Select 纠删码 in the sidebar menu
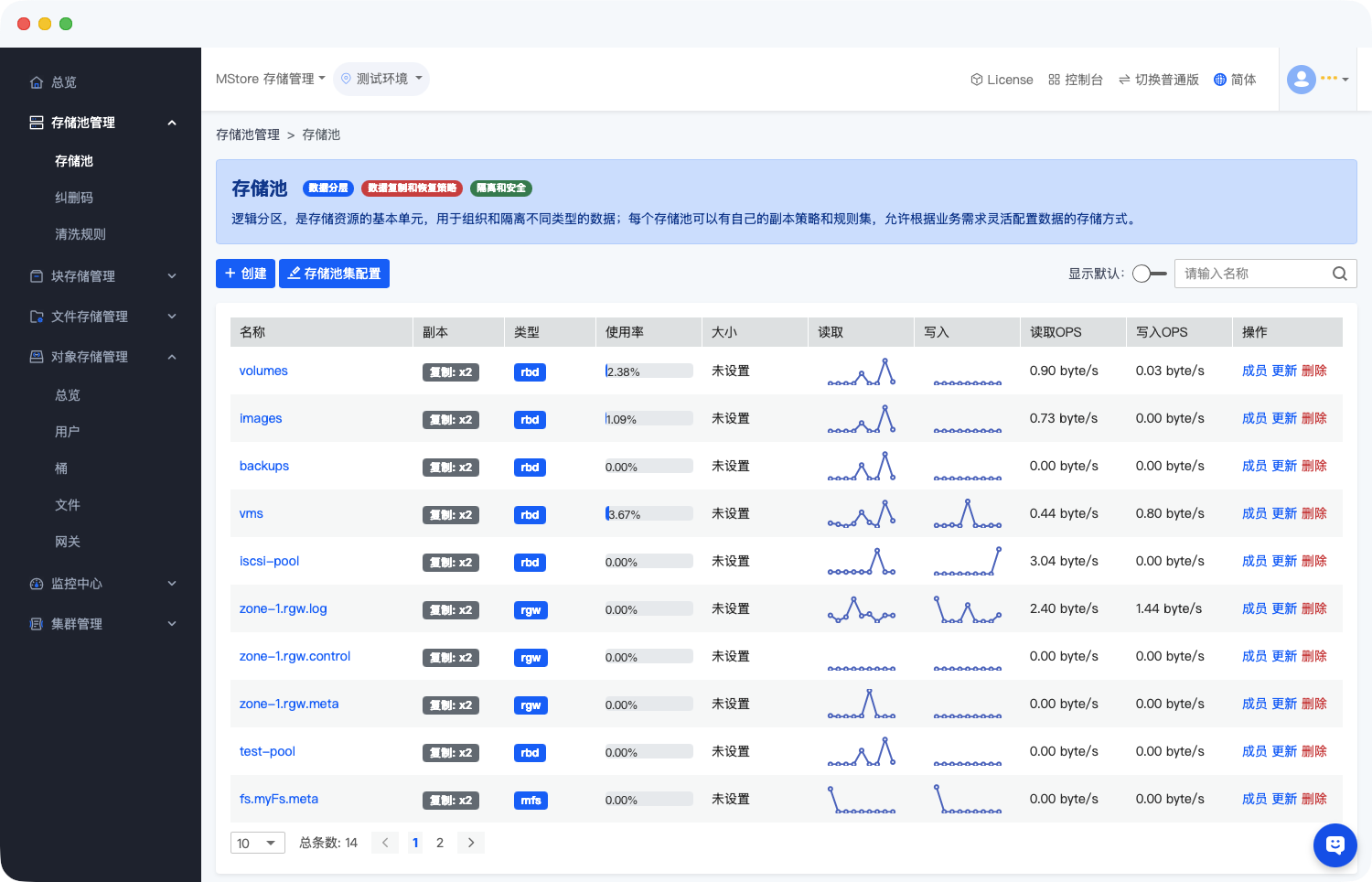 [74, 198]
